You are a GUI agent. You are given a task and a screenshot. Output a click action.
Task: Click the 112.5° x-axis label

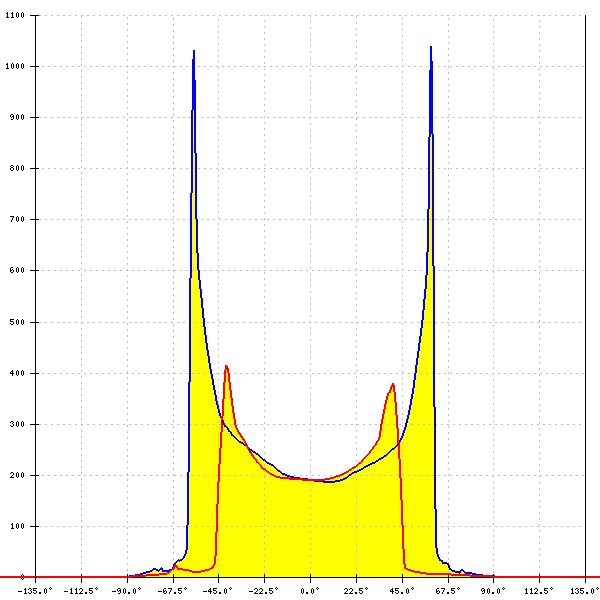(539, 591)
